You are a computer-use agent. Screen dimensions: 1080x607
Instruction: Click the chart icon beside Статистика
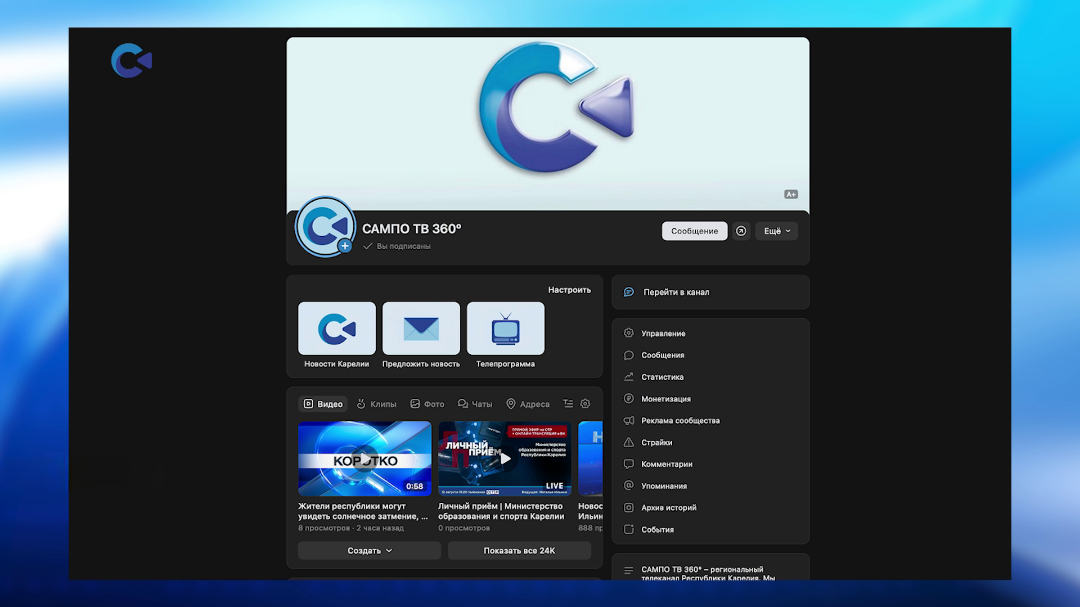coord(629,378)
